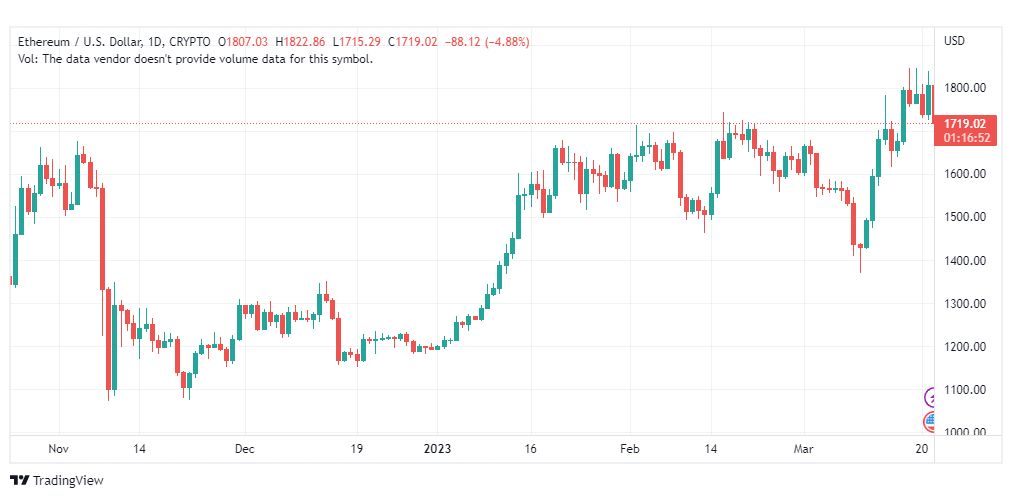1012x498 pixels.
Task: Click the Mar label on time axis
Action: coord(804,448)
